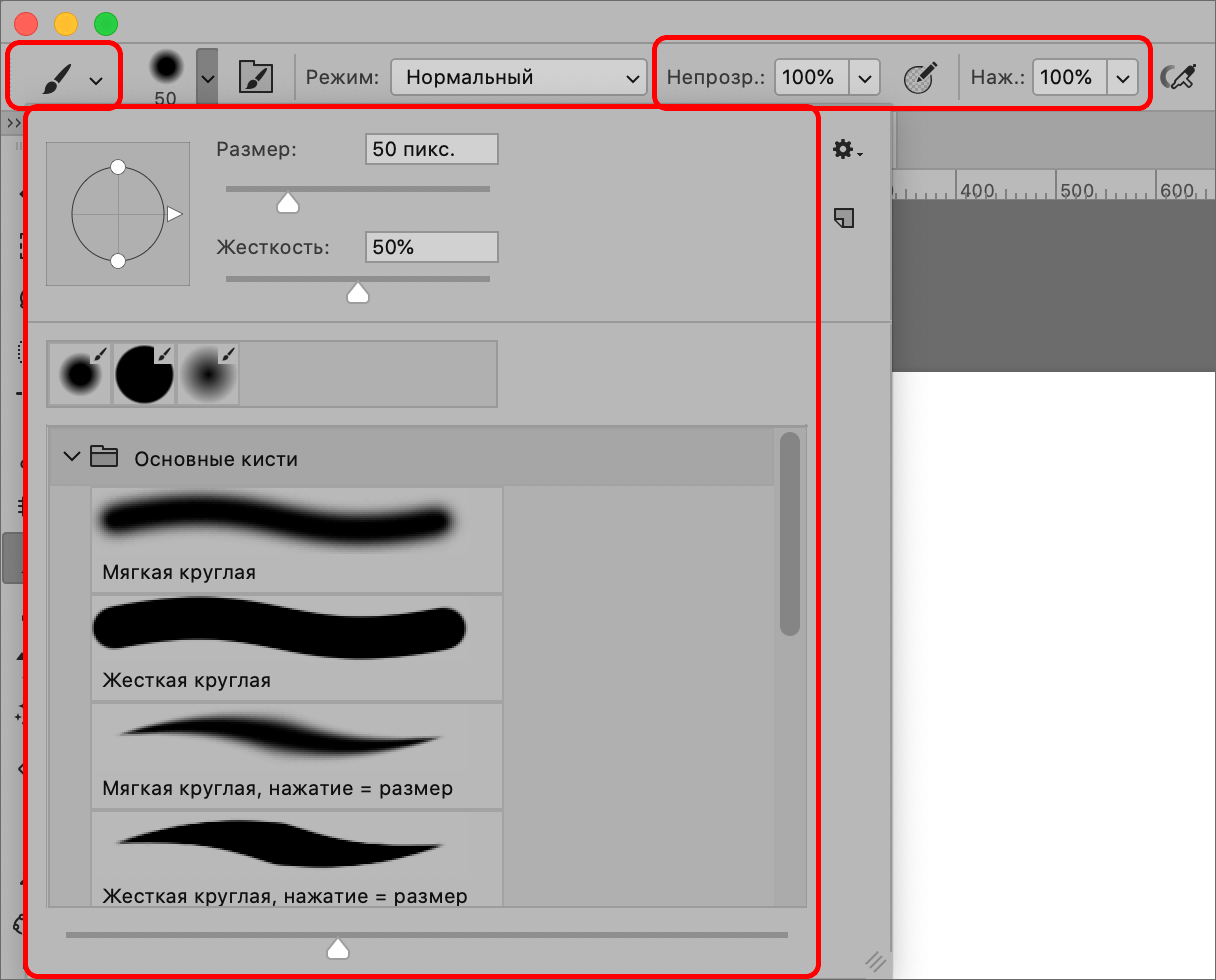The height and width of the screenshot is (980, 1216).
Task: Click the brush list vertical scrollbar
Action: click(x=790, y=534)
